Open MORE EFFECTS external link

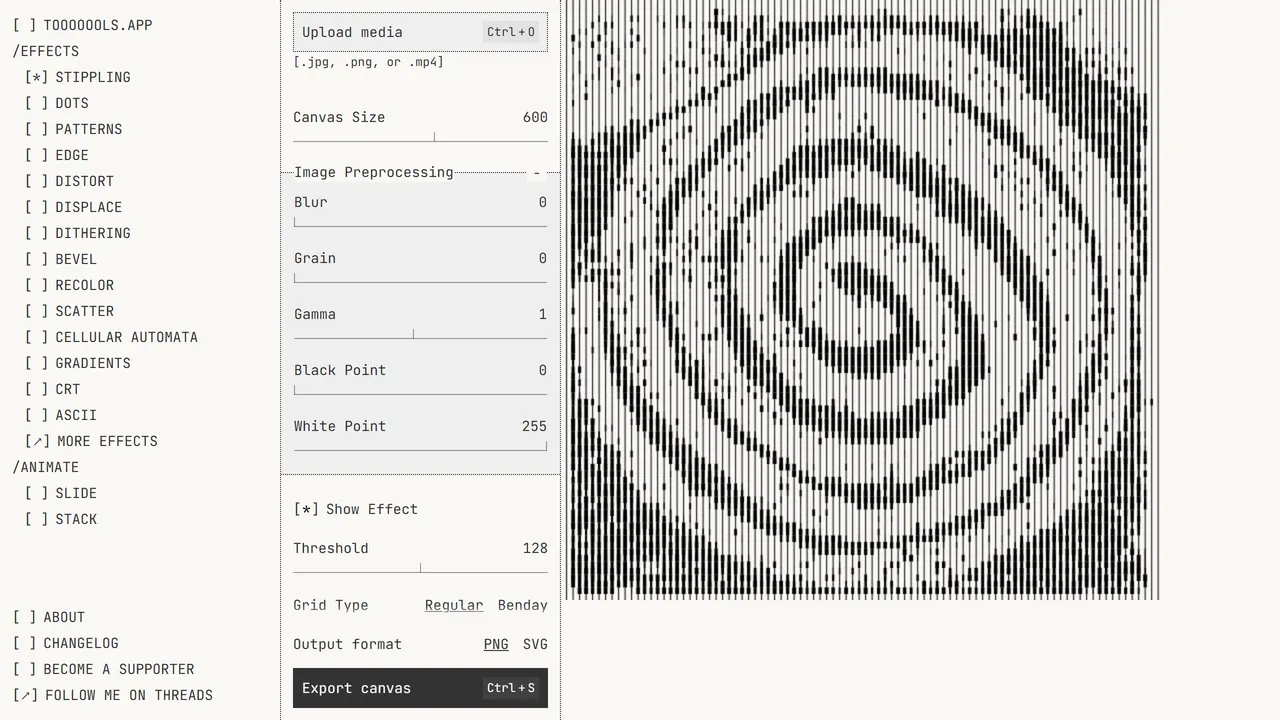point(92,441)
